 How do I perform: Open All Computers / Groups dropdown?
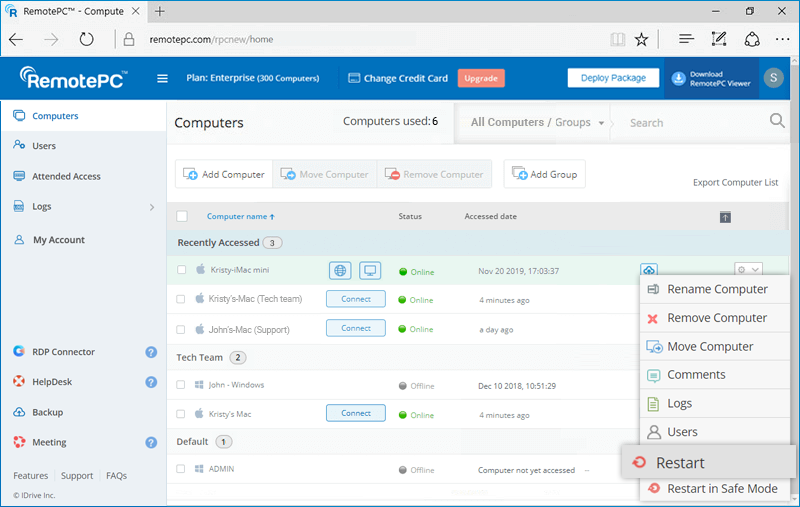coord(537,122)
